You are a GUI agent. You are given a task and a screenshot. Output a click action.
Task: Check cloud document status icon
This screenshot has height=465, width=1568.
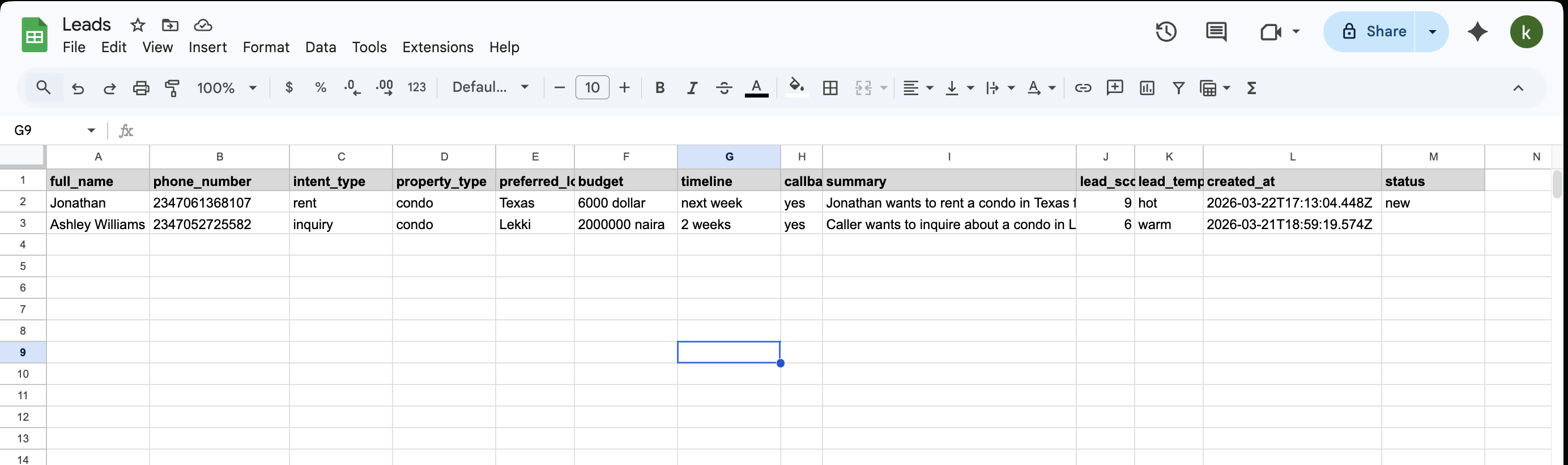(x=203, y=25)
